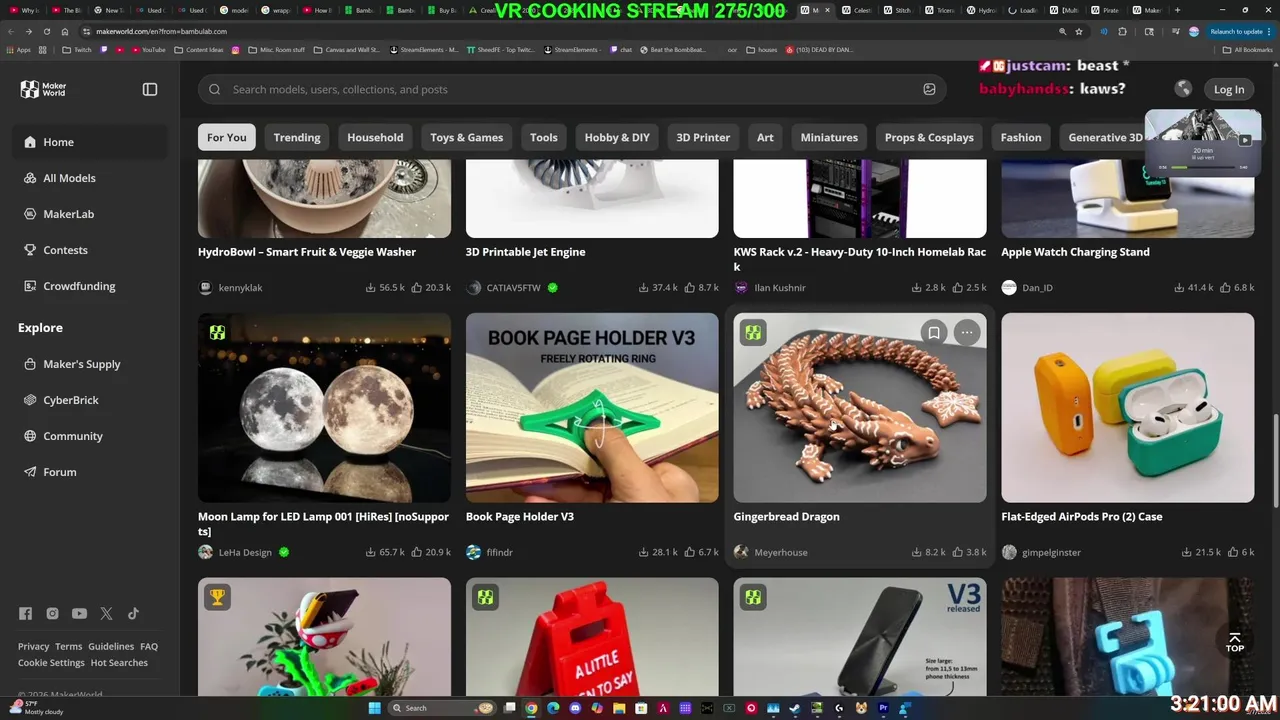Image resolution: width=1280 pixels, height=720 pixels.
Task: Open MakerWorld TikTok icon
Action: 133,614
